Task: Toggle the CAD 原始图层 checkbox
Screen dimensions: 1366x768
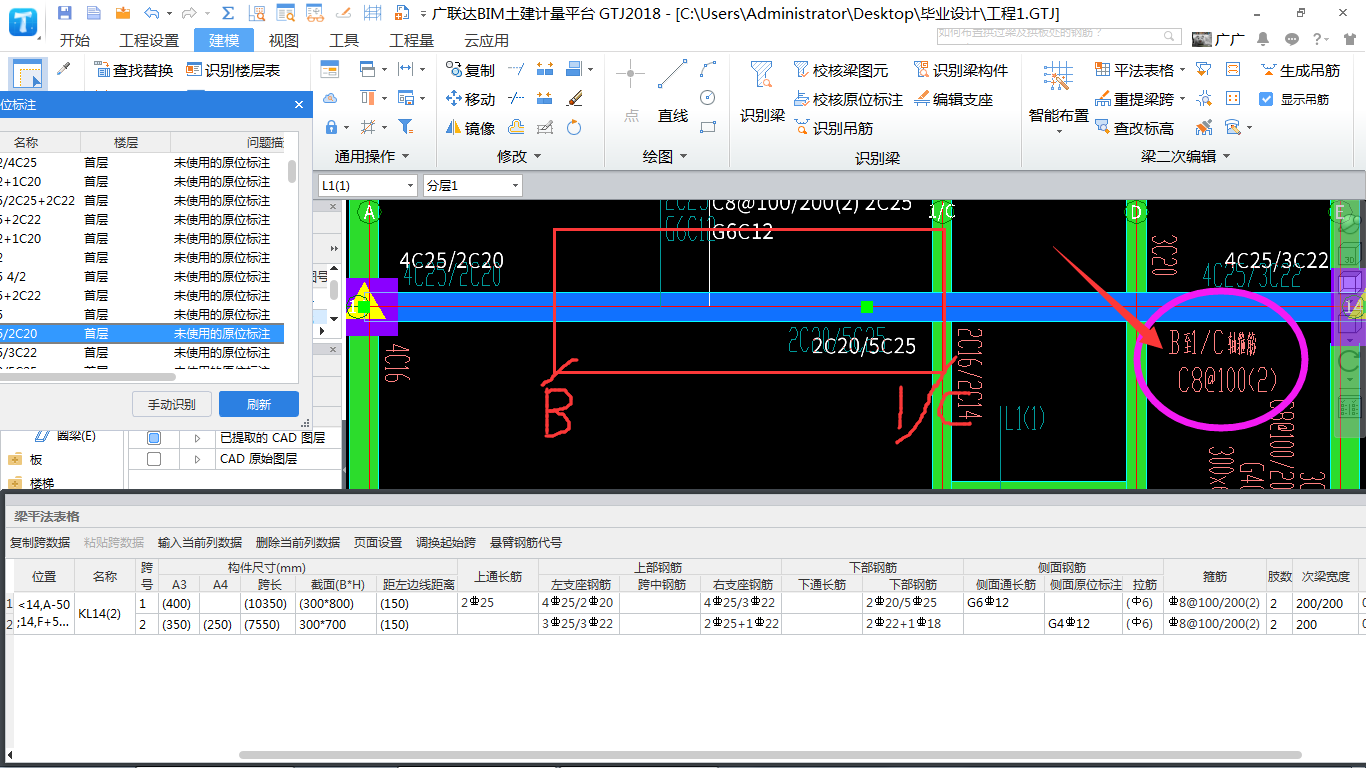Action: (154, 459)
